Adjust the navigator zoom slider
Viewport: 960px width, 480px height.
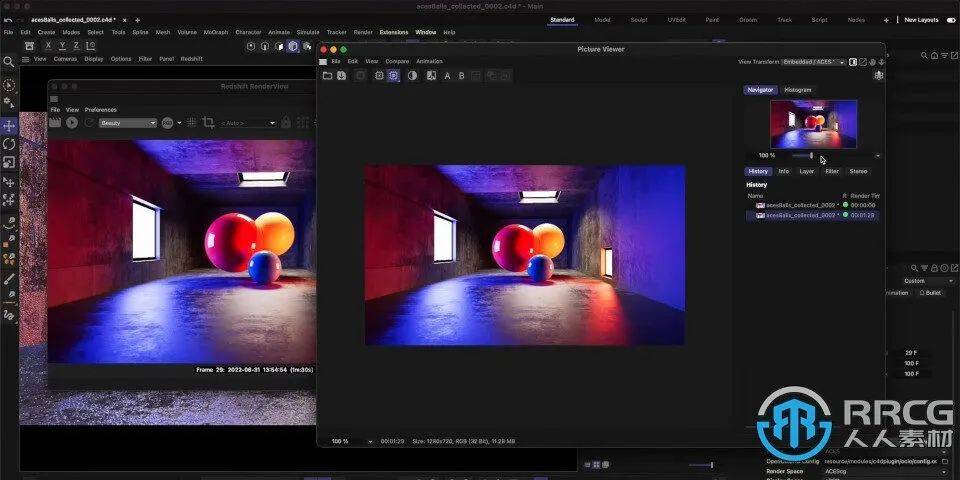[x=811, y=156]
